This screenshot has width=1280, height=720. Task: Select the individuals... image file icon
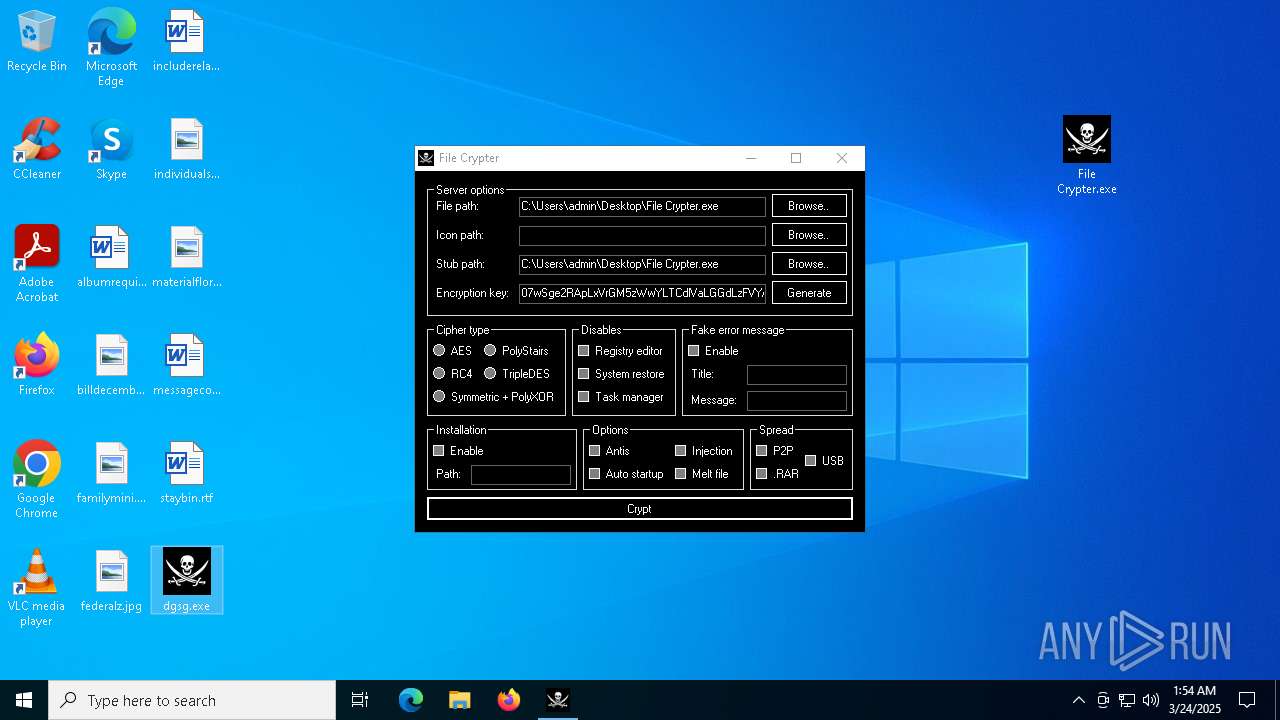click(186, 150)
